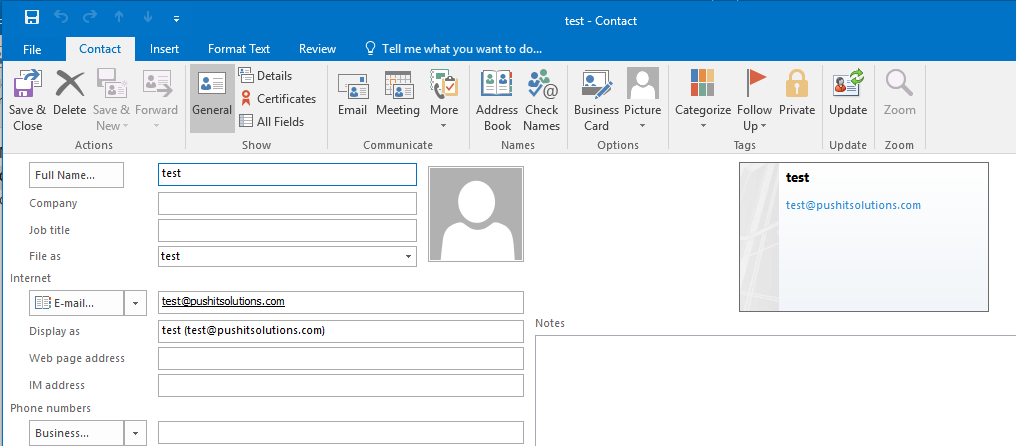Click the IM address field

pyautogui.click(x=341, y=385)
